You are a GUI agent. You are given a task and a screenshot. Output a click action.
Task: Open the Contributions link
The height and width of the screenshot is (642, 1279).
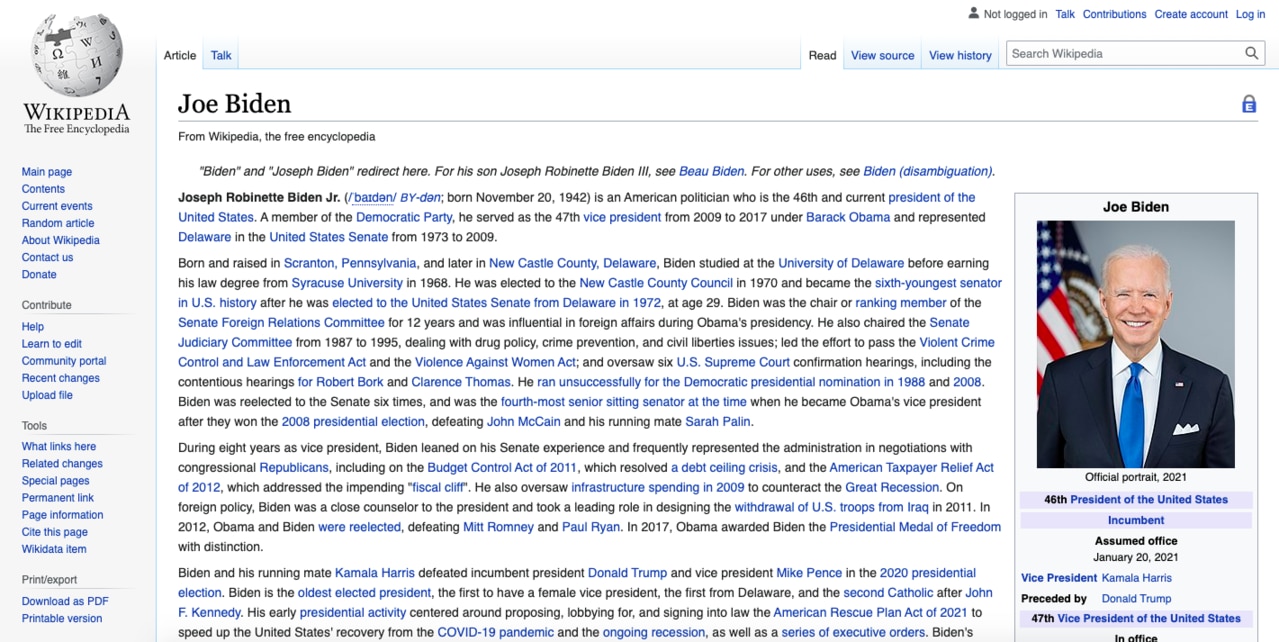point(1114,14)
